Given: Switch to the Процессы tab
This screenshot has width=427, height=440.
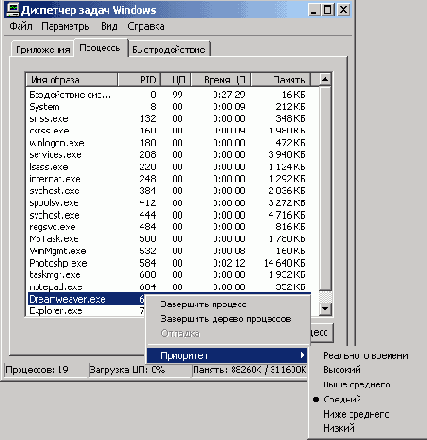Looking at the screenshot, I should coord(100,48).
